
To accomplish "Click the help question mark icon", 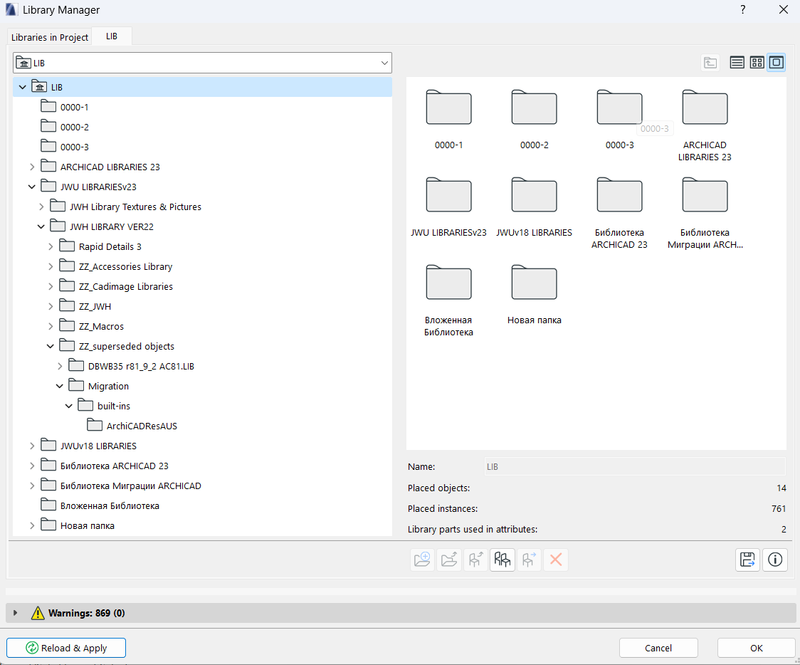I will 743,10.
